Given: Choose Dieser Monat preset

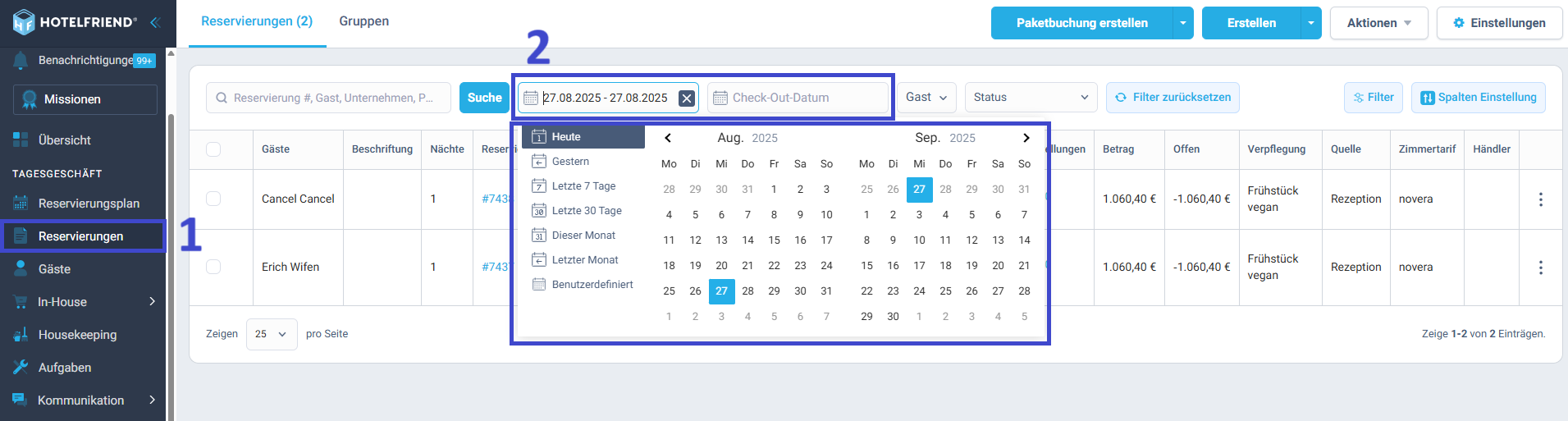Looking at the screenshot, I should (x=583, y=236).
